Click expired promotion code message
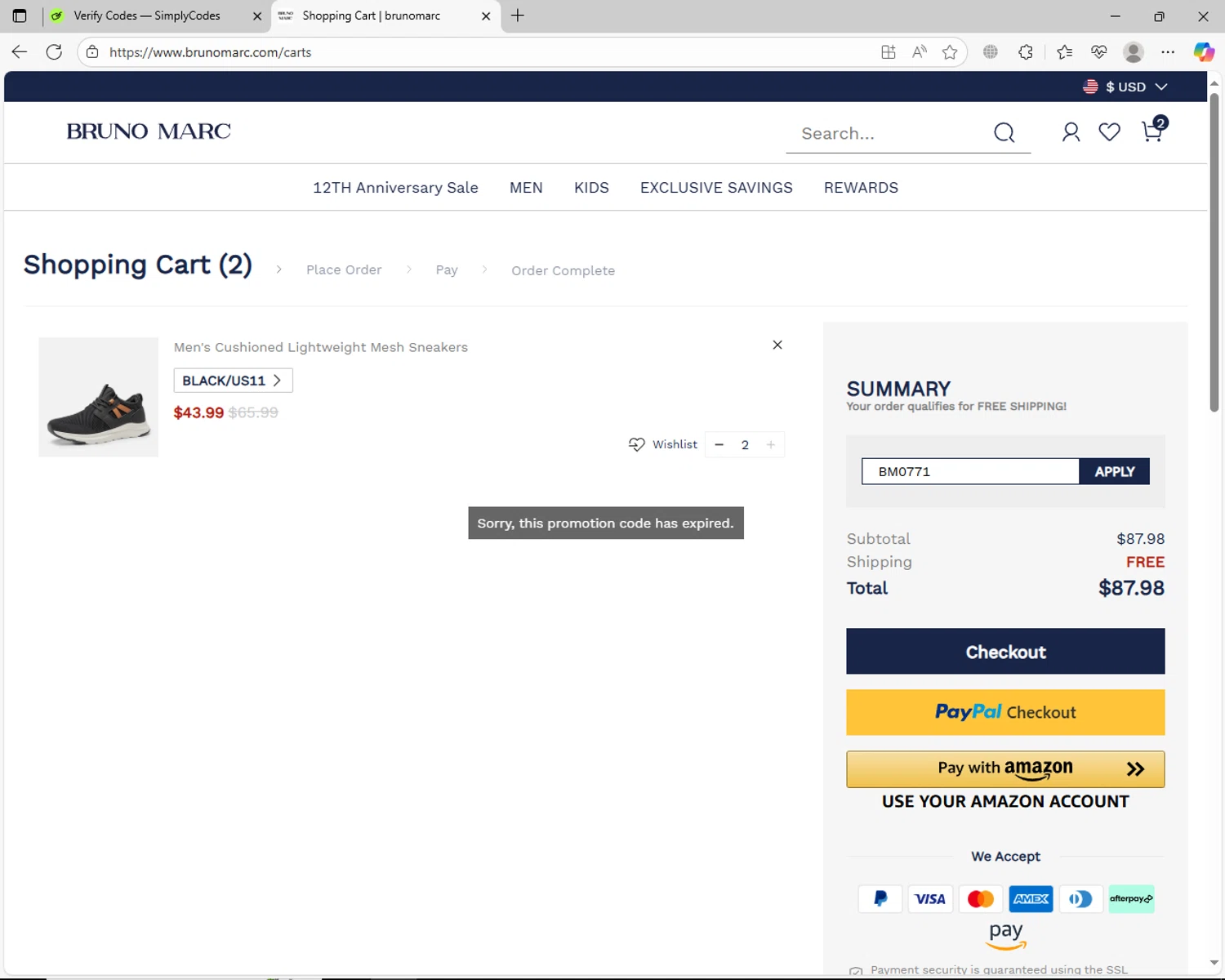Image resolution: width=1225 pixels, height=980 pixels. [606, 523]
